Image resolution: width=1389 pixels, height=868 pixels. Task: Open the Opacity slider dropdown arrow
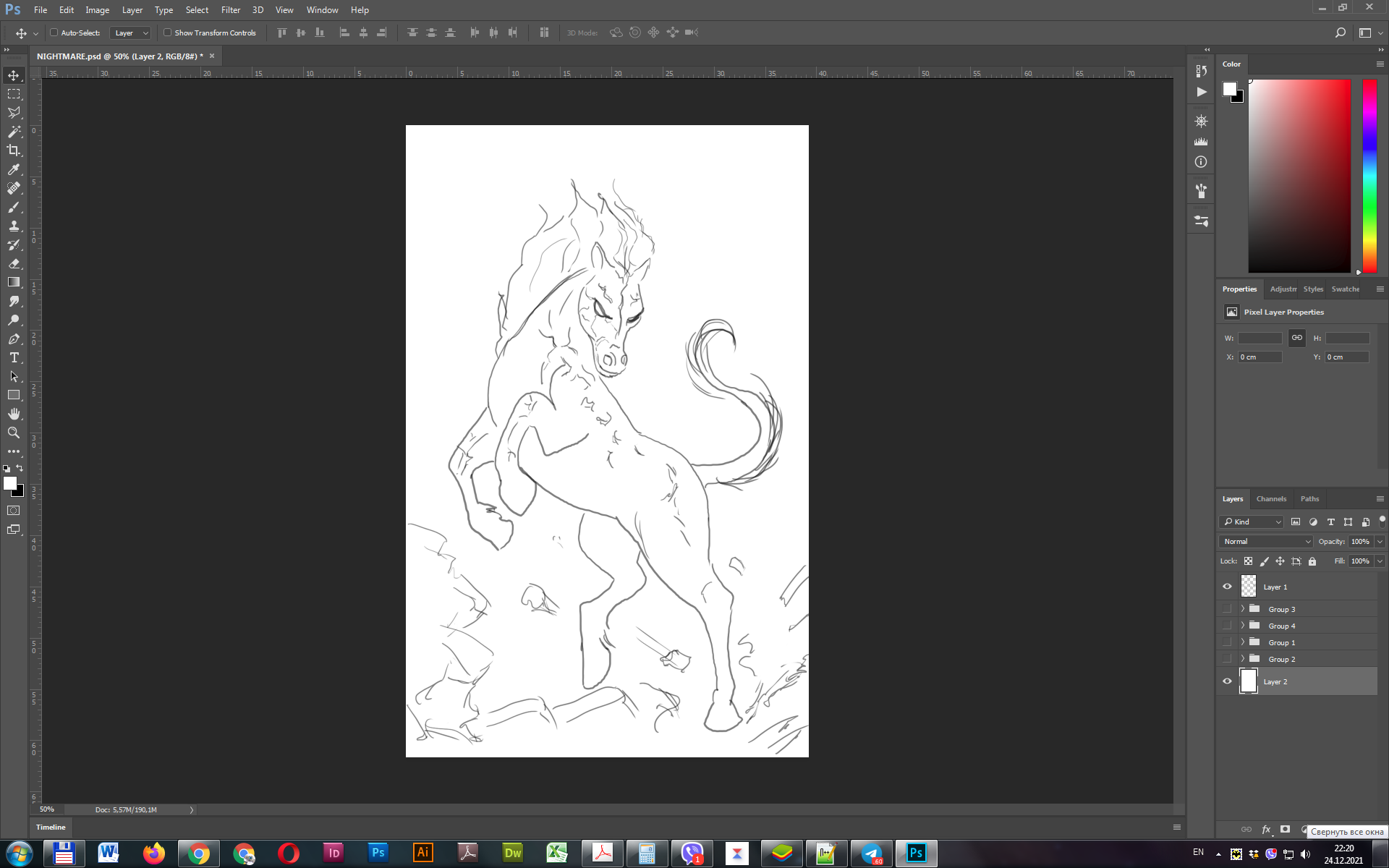tap(1380, 541)
